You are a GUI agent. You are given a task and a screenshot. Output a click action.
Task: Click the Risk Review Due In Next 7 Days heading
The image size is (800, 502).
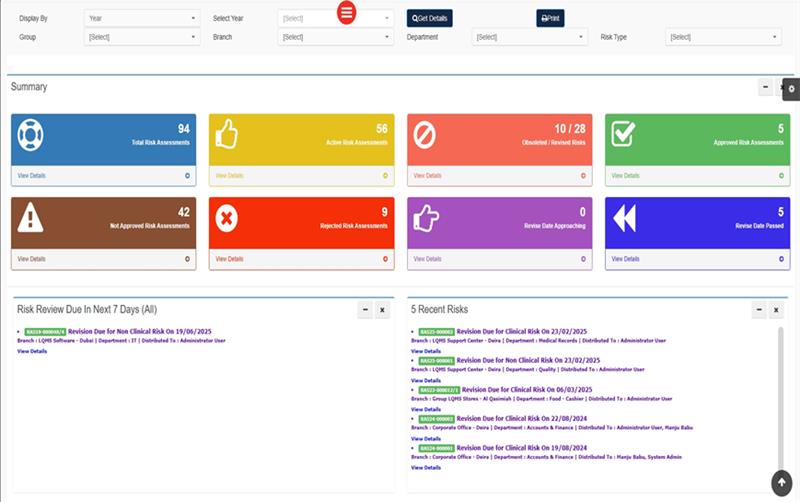(x=87, y=310)
